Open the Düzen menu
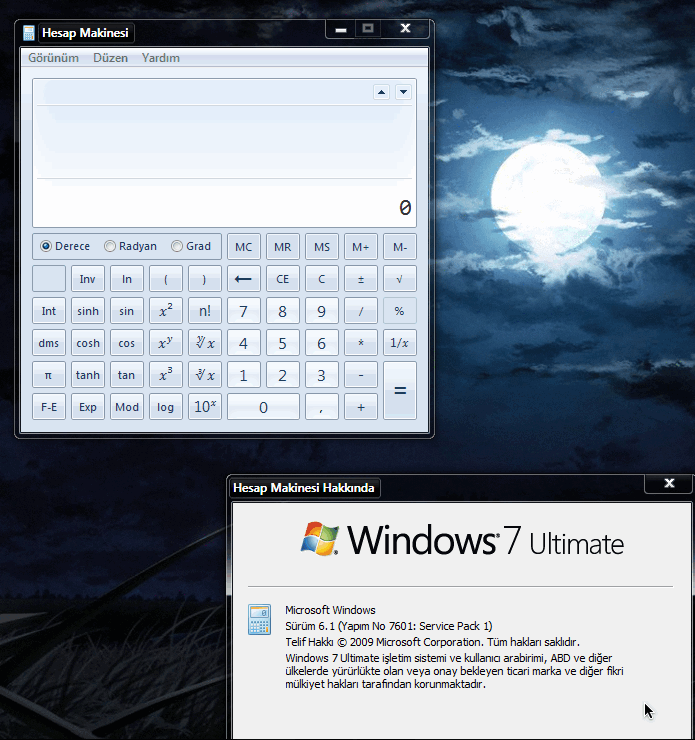The image size is (695, 740). [110, 58]
